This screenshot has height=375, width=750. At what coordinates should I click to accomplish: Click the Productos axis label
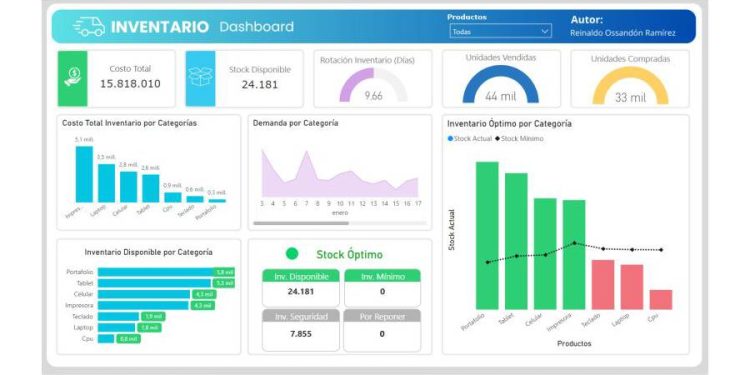(574, 343)
